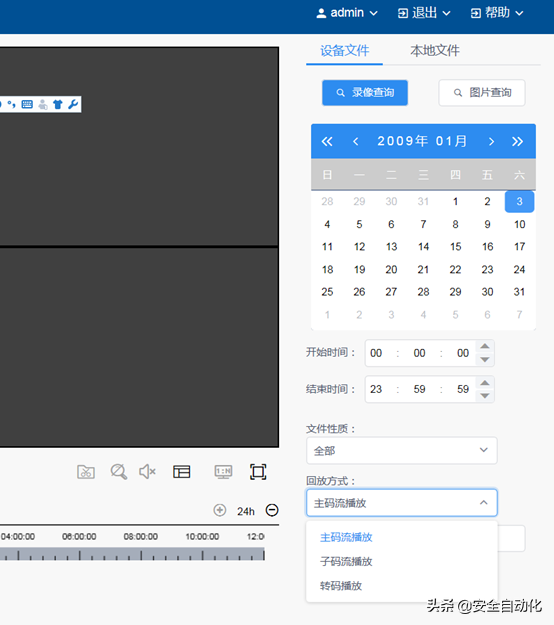Zoom out timeline with minus icon

[x=272, y=510]
